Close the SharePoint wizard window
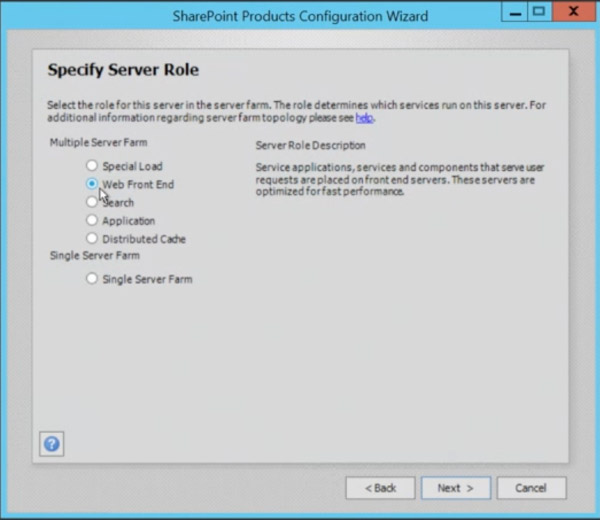Viewport: 600px width, 520px height. tap(573, 11)
